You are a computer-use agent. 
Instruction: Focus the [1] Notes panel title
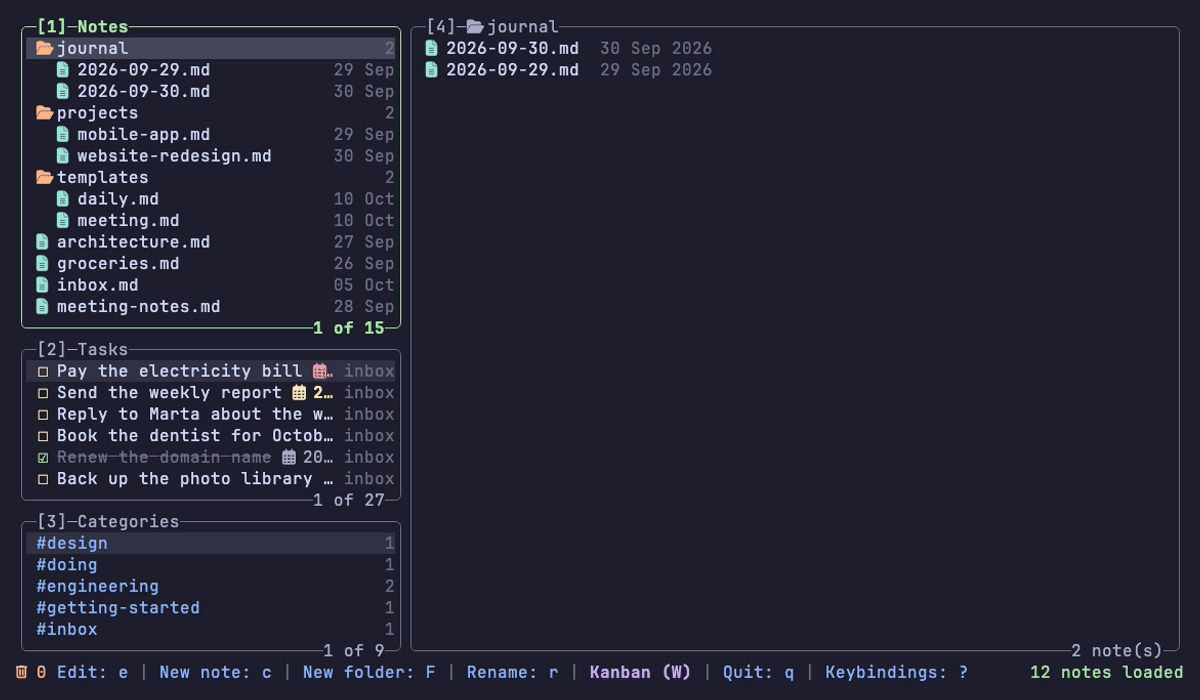[82, 27]
